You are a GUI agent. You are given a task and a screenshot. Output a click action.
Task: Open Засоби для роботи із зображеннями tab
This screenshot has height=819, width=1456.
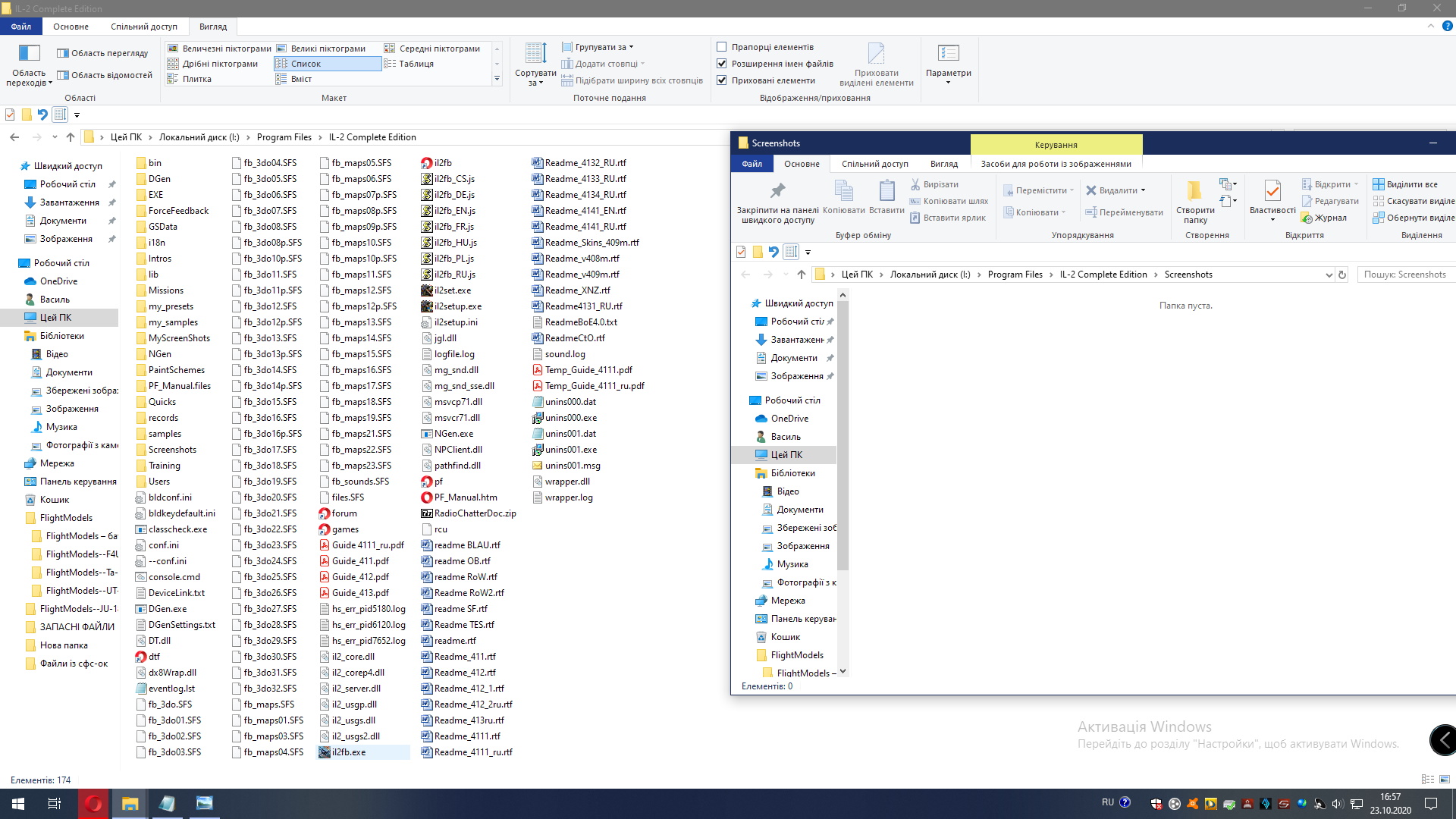pos(1056,164)
